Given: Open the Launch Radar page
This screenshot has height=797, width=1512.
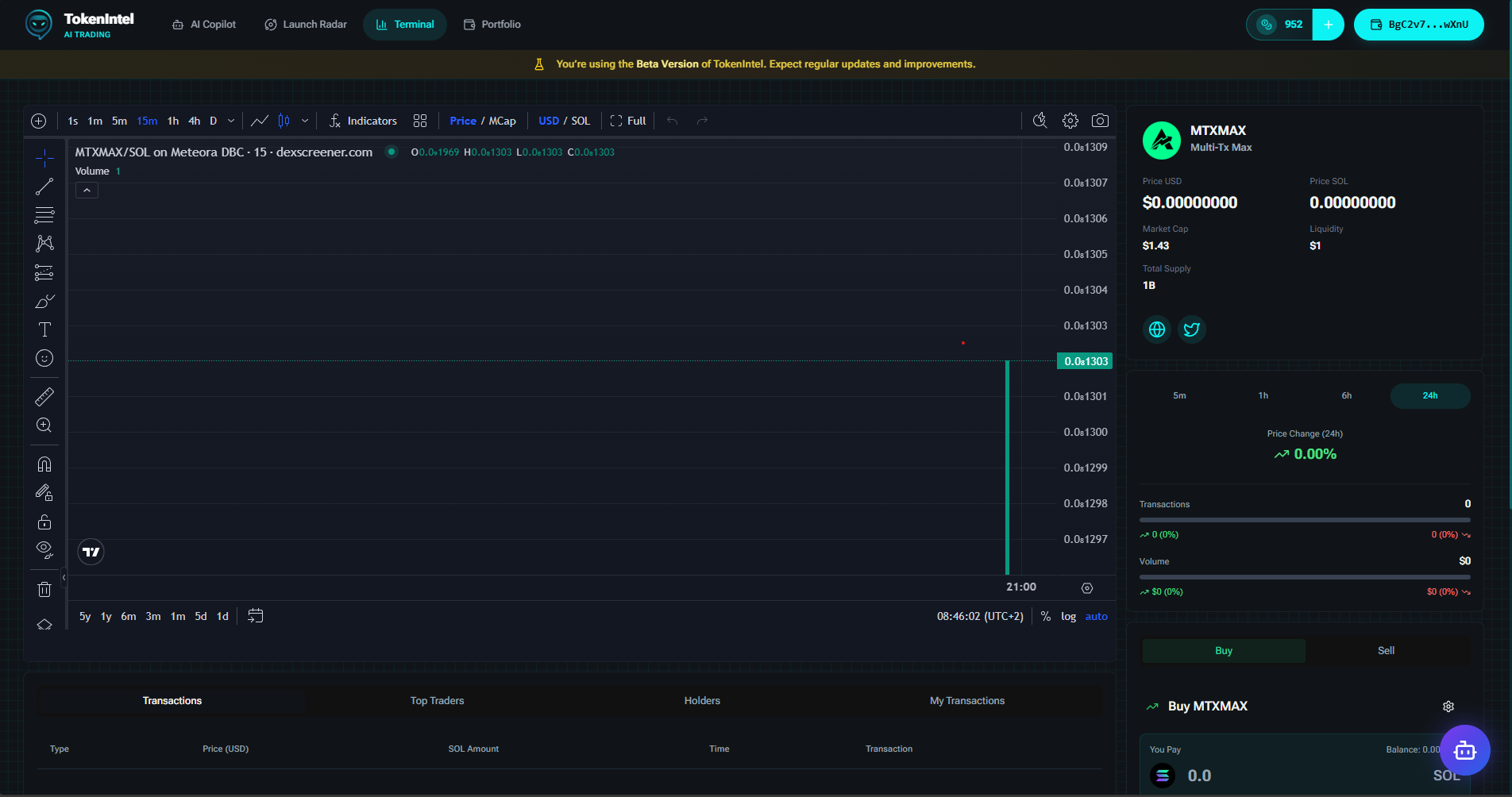Looking at the screenshot, I should pos(306,25).
